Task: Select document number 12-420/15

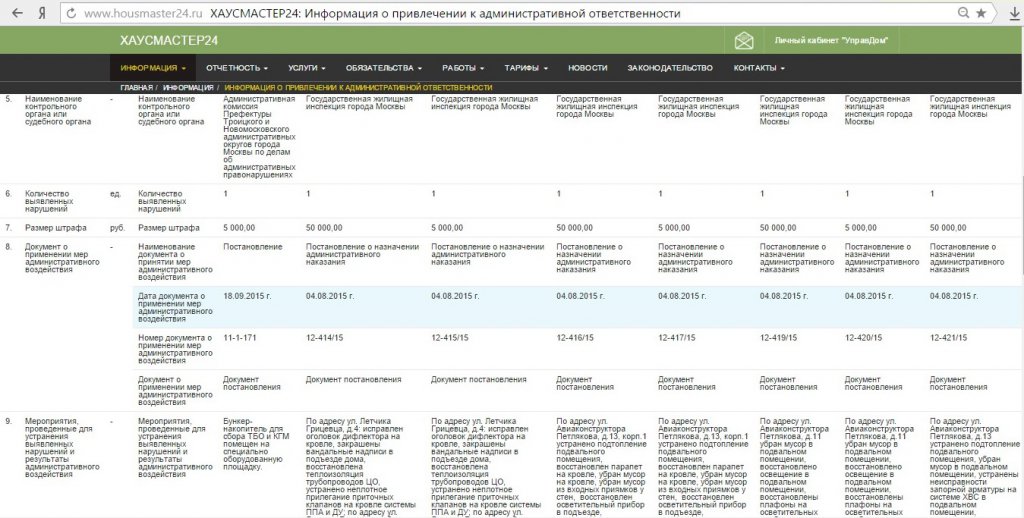Action: (x=864, y=338)
